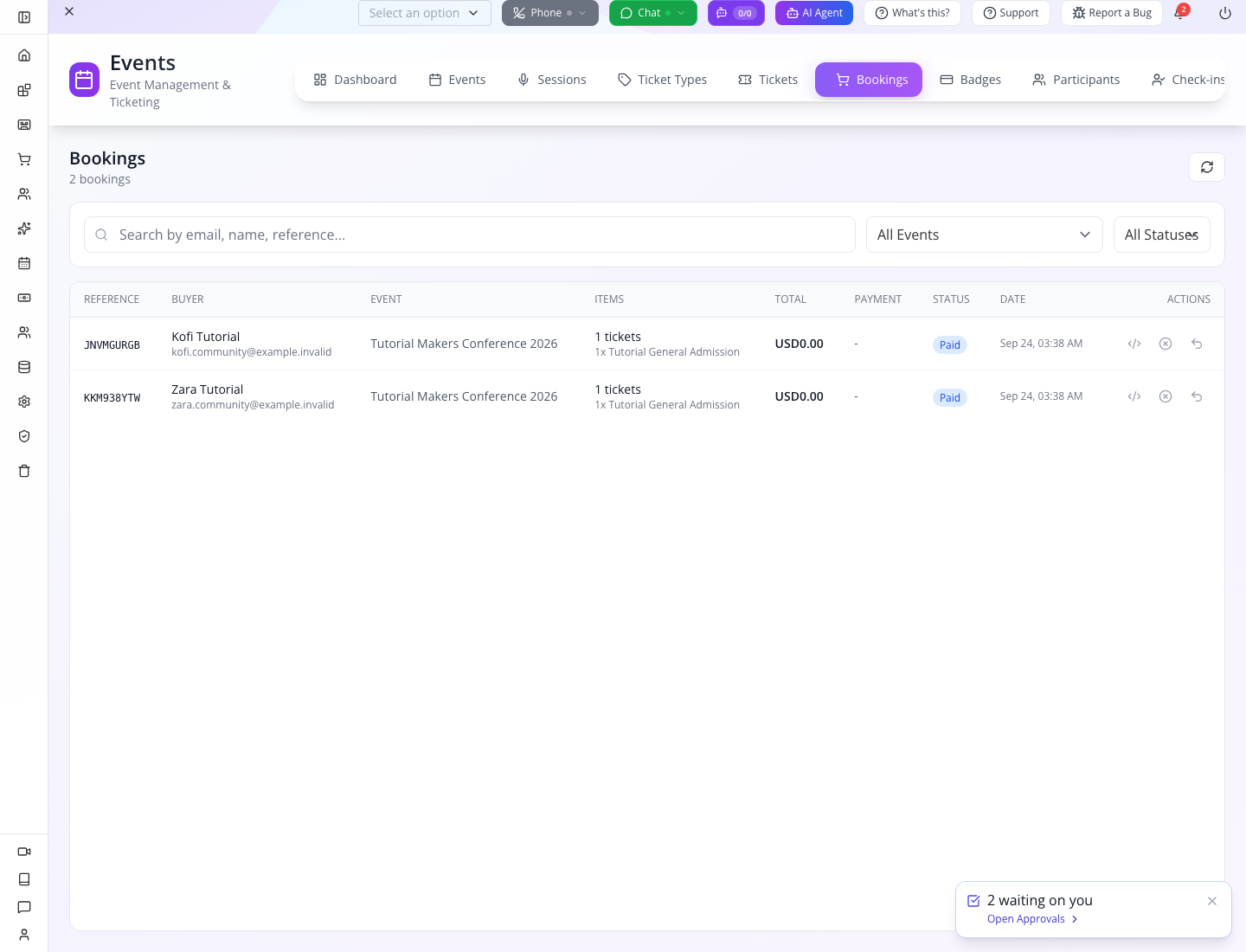
Task: Click the power icon in top bar
Action: coord(1224,13)
